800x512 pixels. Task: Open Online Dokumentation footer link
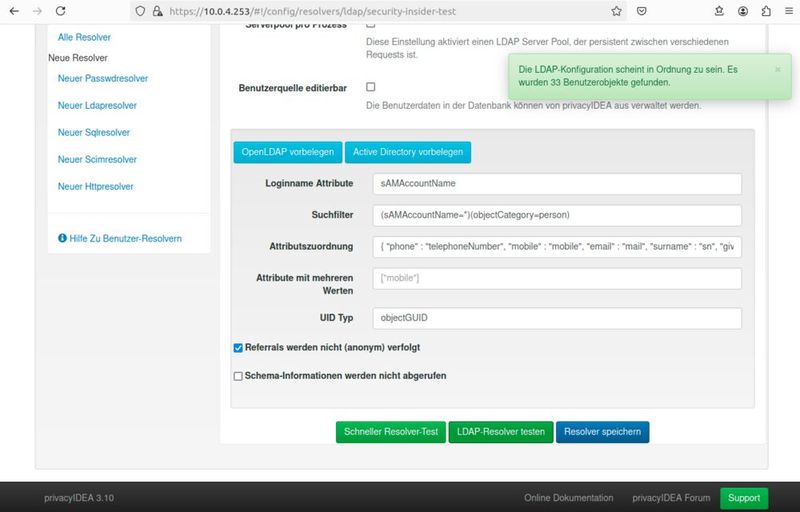pos(568,498)
